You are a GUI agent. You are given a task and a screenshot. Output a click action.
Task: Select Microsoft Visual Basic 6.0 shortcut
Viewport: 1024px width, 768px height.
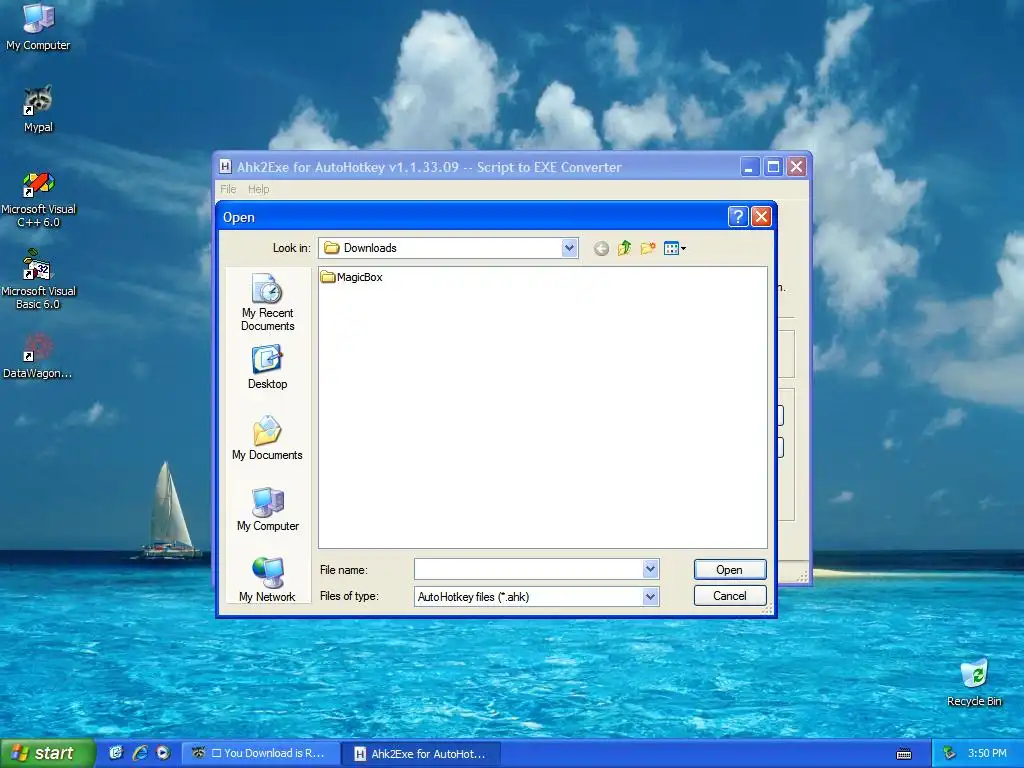click(38, 281)
